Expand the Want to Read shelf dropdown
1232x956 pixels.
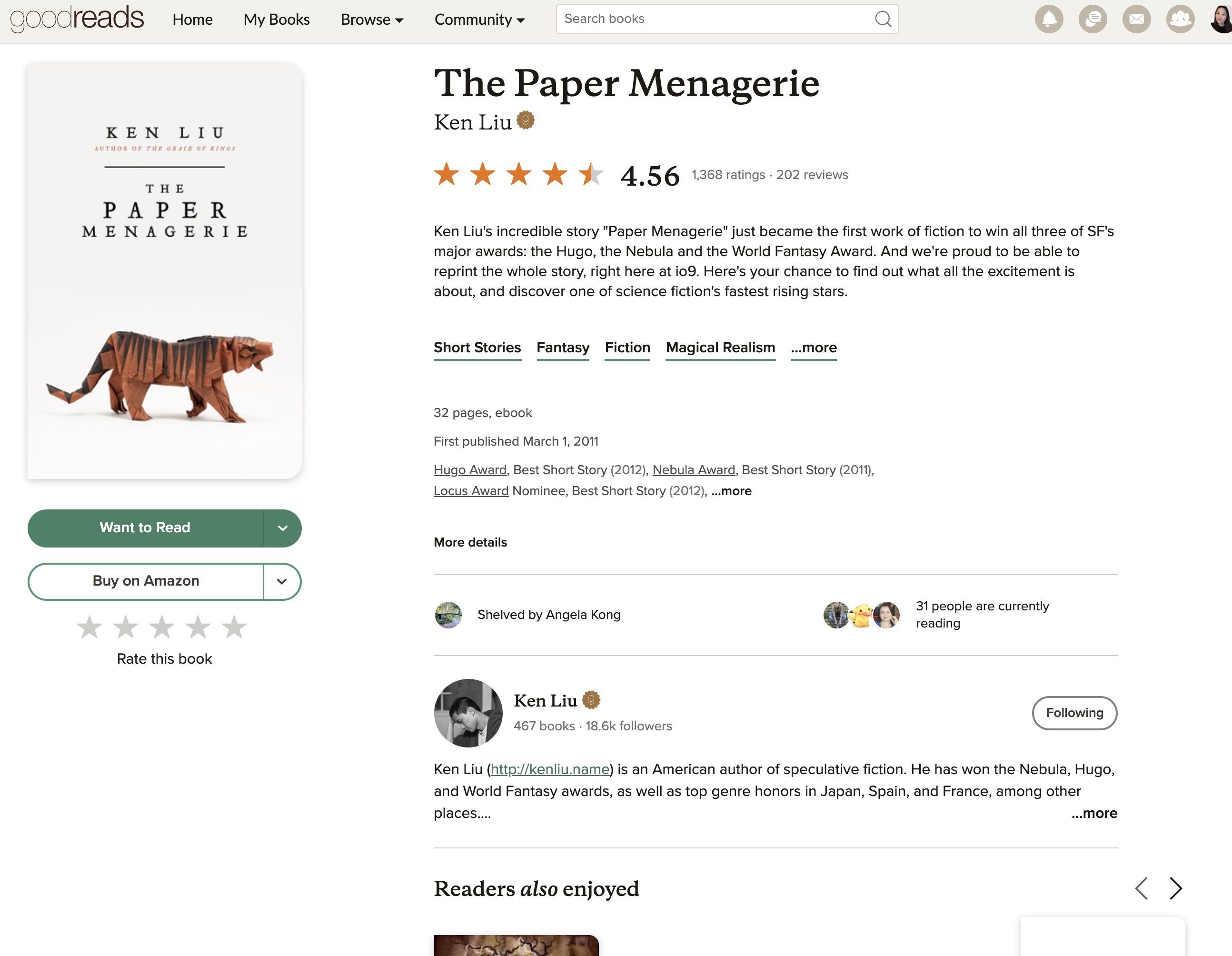point(283,528)
